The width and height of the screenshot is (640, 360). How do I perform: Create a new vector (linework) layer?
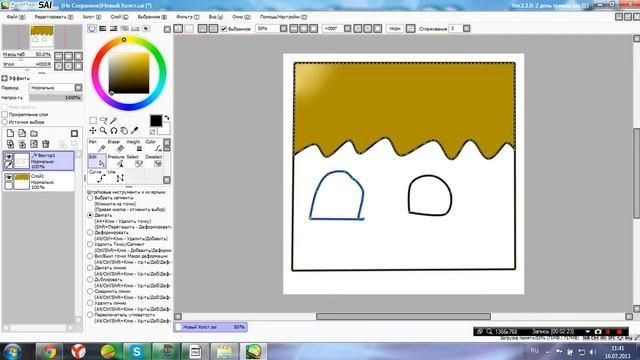(x=22, y=133)
